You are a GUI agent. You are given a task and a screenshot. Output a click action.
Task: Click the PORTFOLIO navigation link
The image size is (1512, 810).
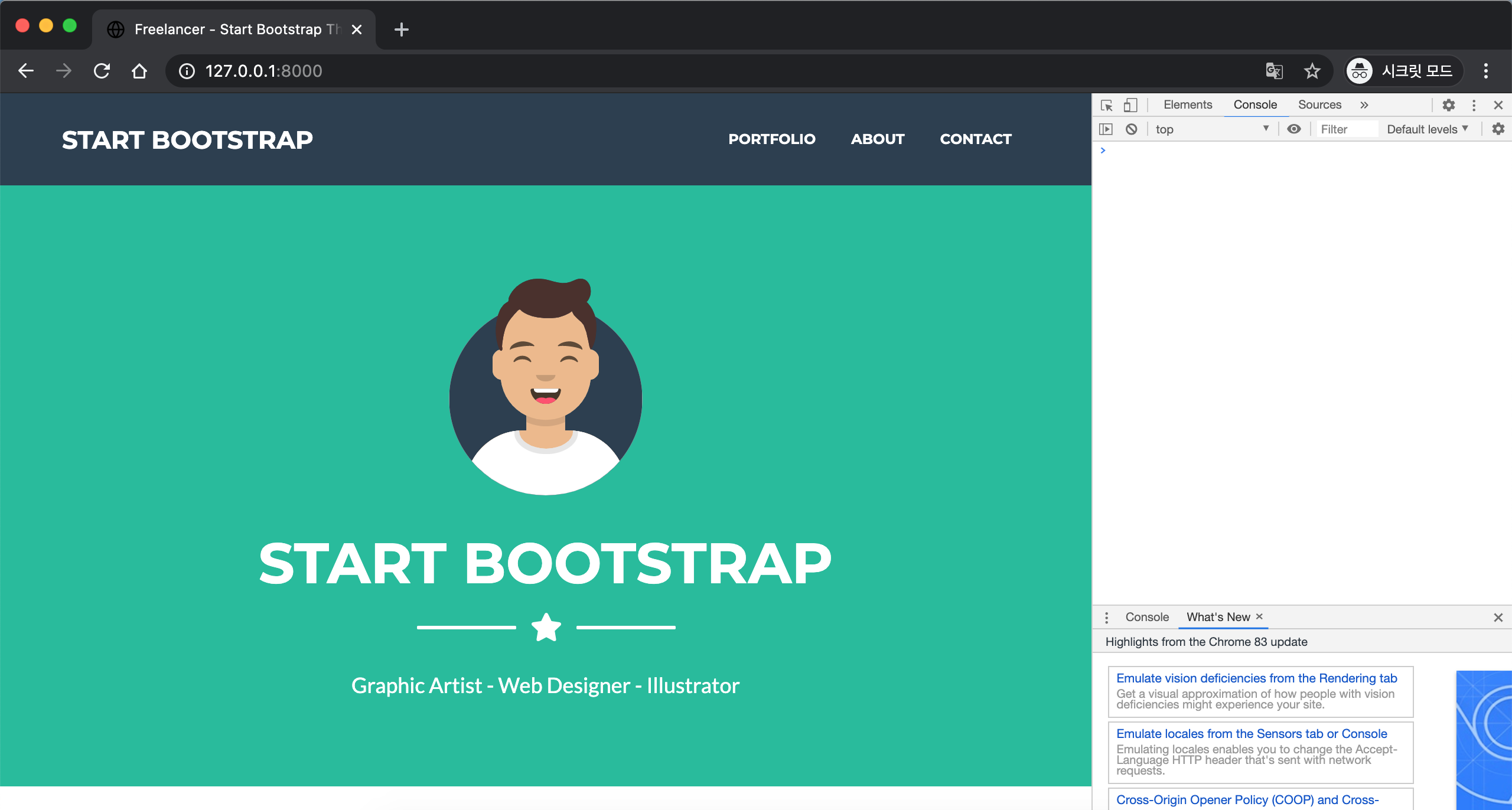tap(771, 139)
